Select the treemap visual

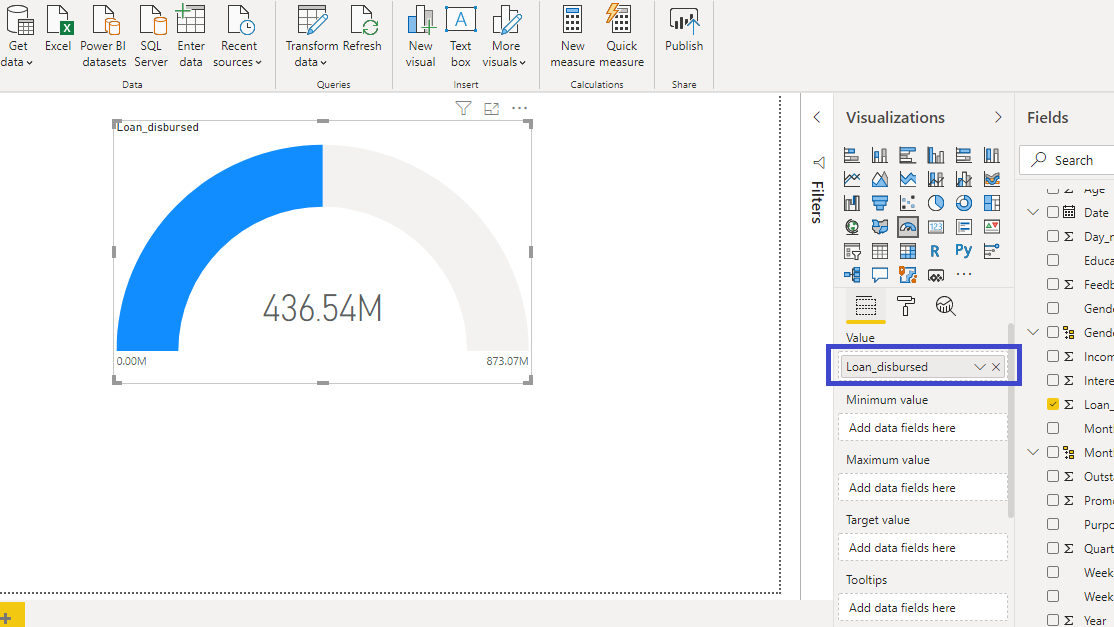[992, 203]
